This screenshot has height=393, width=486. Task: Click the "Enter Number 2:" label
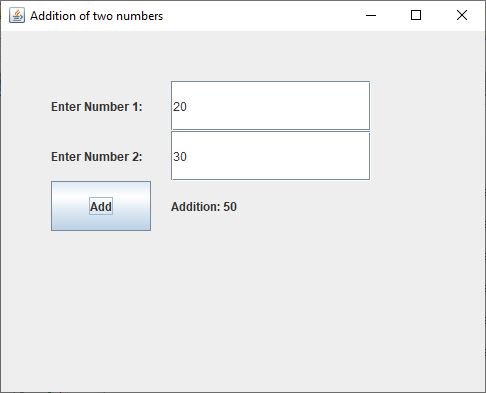(97, 157)
